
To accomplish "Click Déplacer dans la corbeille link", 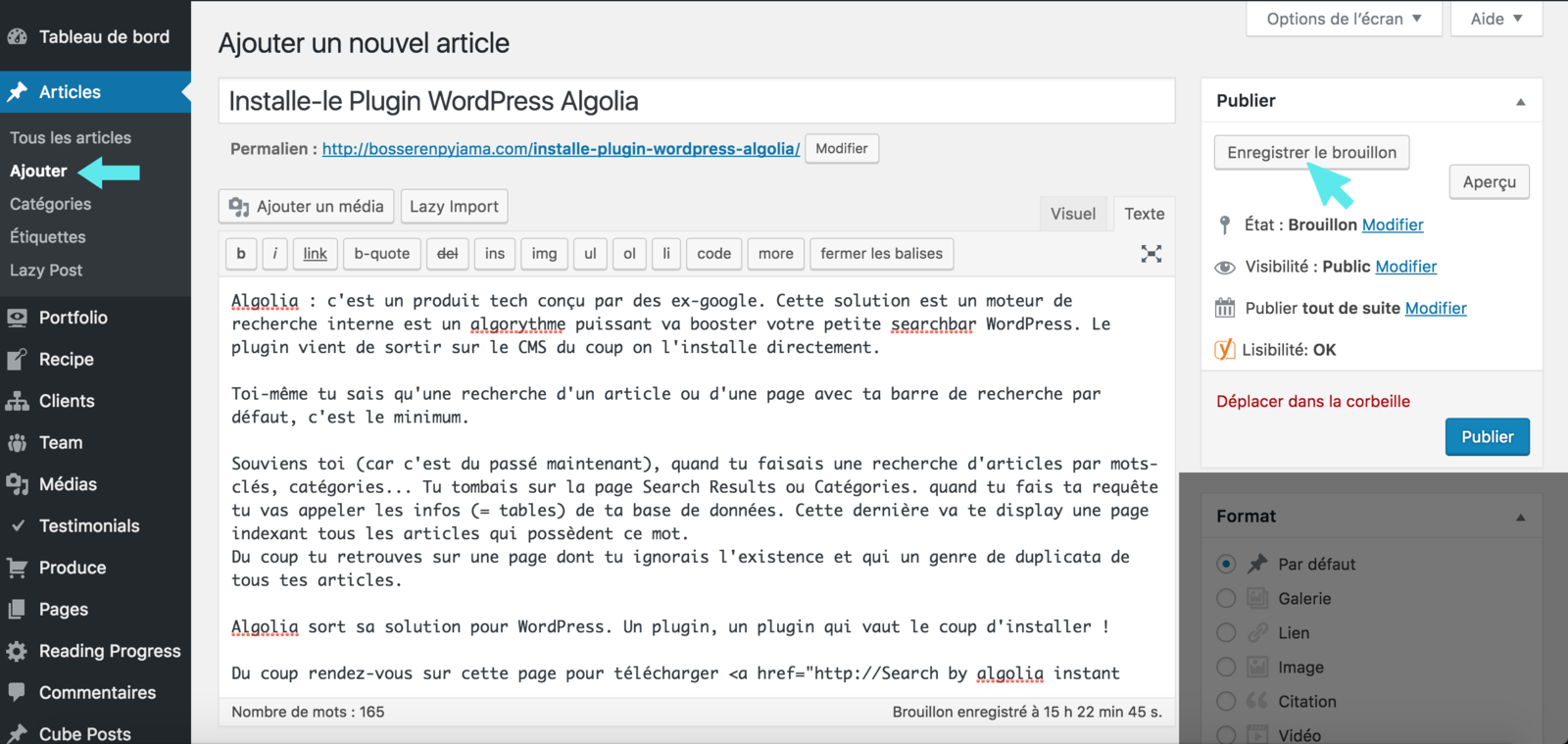I will [1313, 402].
